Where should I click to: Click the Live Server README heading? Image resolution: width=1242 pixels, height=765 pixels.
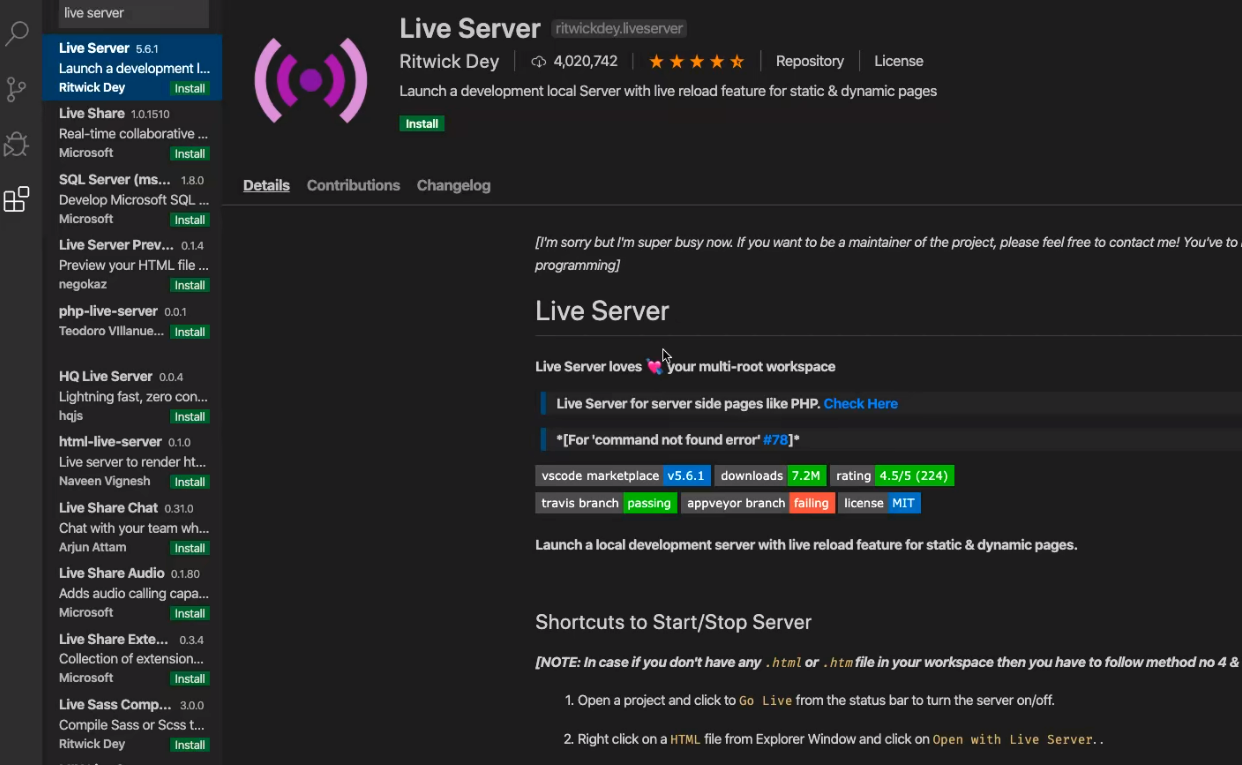(x=602, y=311)
